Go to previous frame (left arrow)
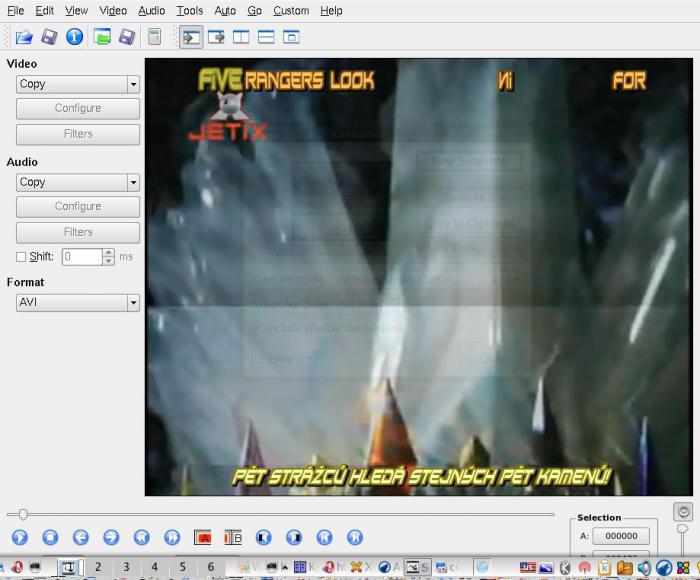 pos(81,537)
